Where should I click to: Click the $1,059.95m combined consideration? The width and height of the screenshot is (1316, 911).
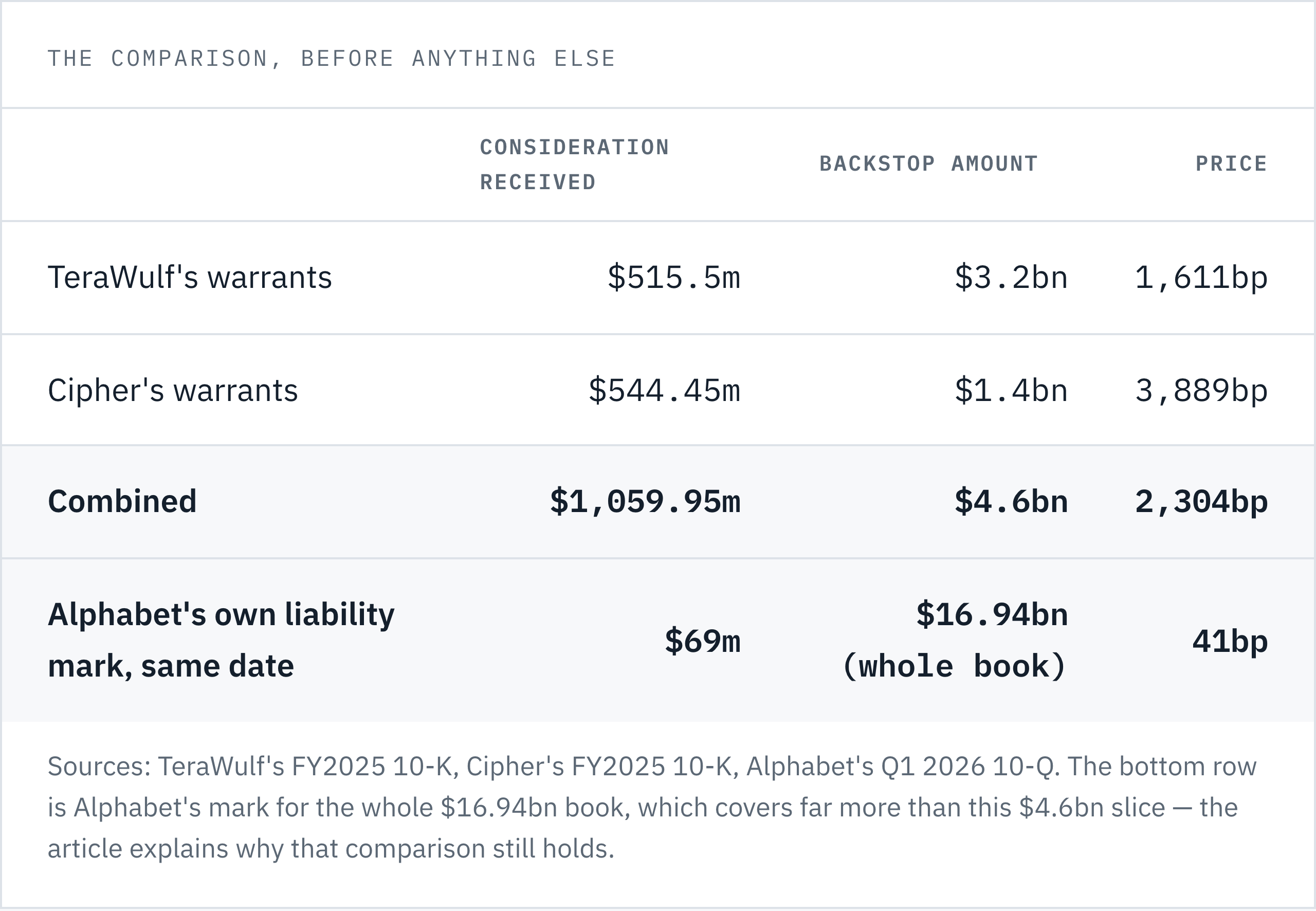645,501
